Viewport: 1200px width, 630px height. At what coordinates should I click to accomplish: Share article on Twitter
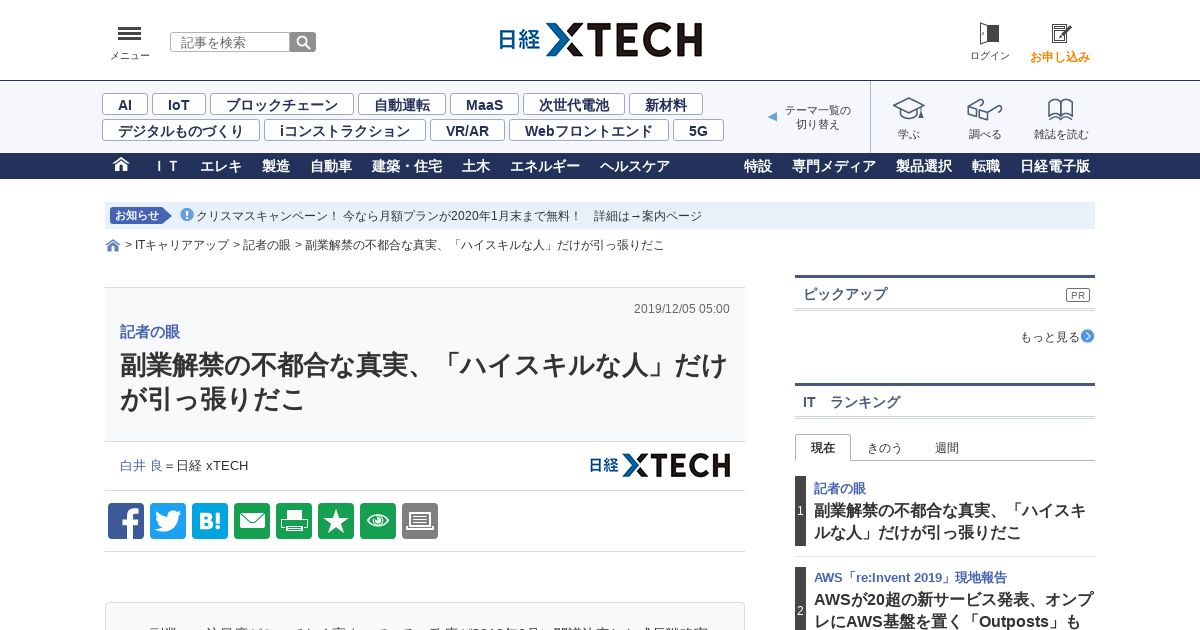click(x=168, y=521)
